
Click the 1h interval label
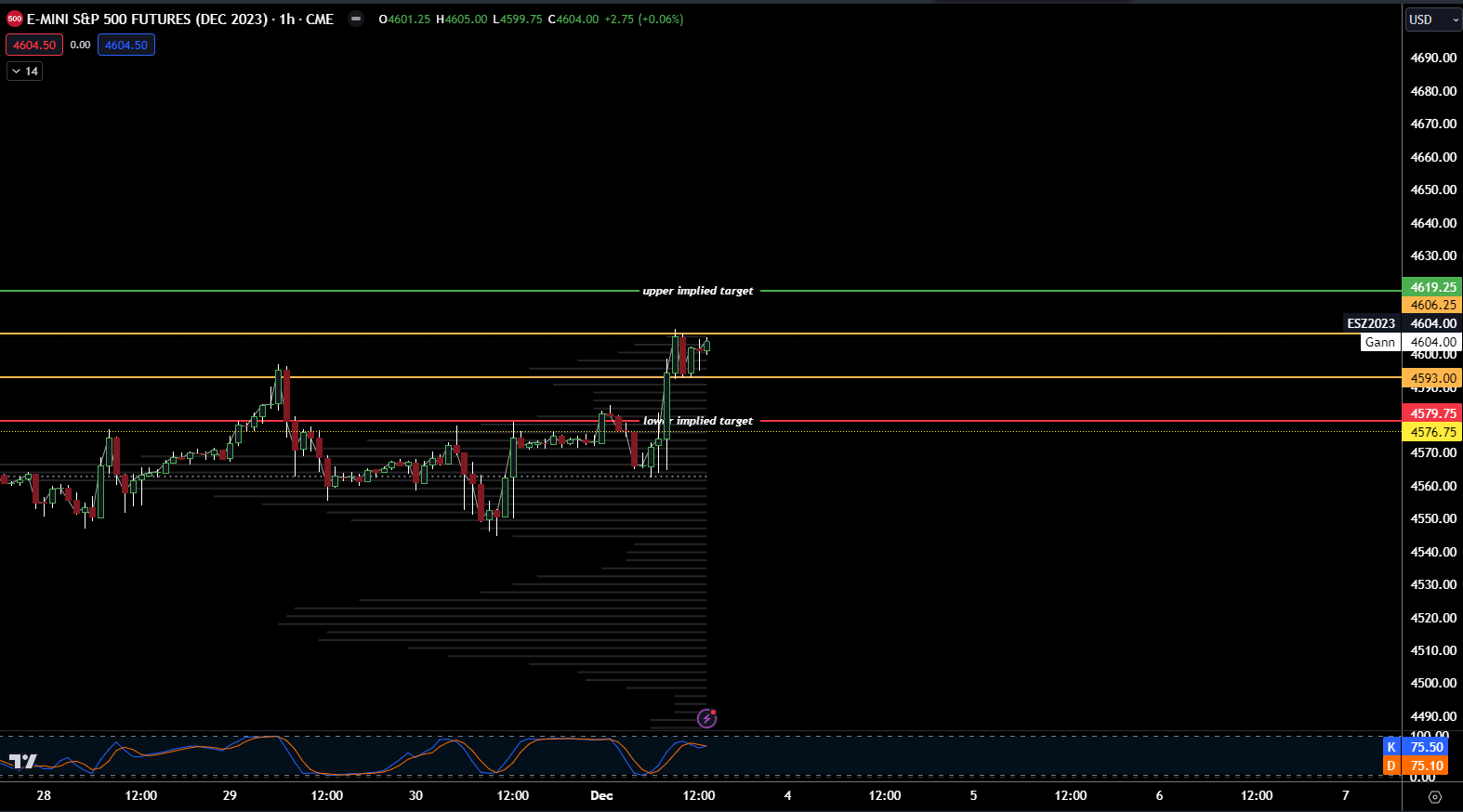click(287, 19)
